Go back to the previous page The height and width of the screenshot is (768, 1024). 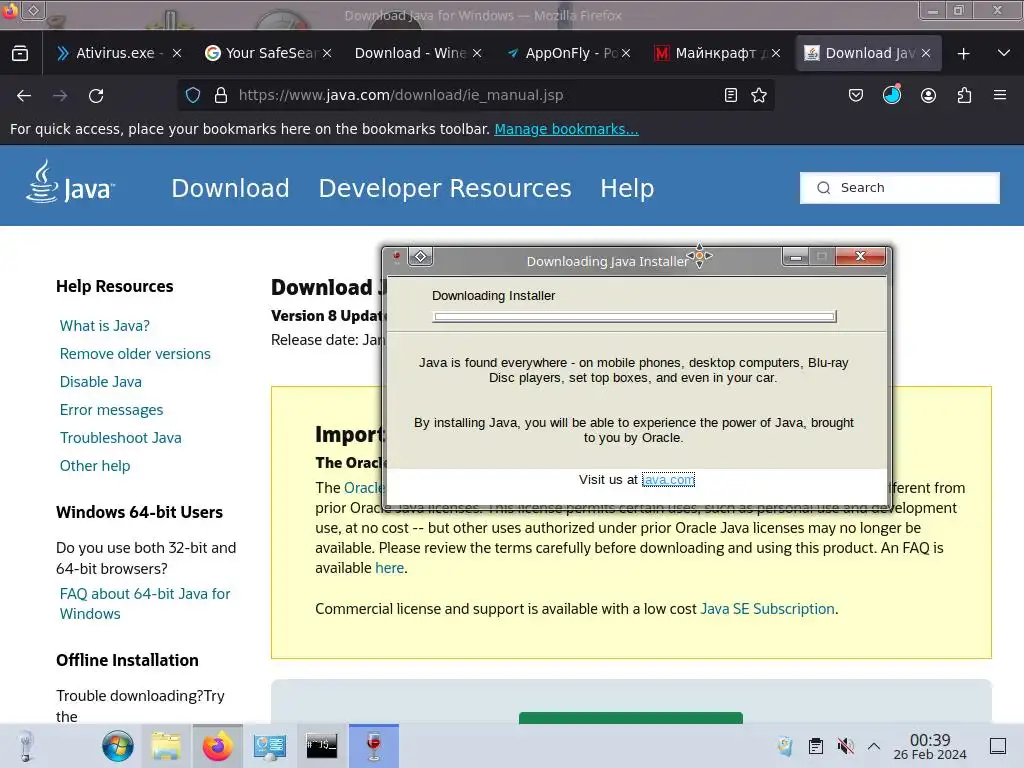[x=24, y=95]
